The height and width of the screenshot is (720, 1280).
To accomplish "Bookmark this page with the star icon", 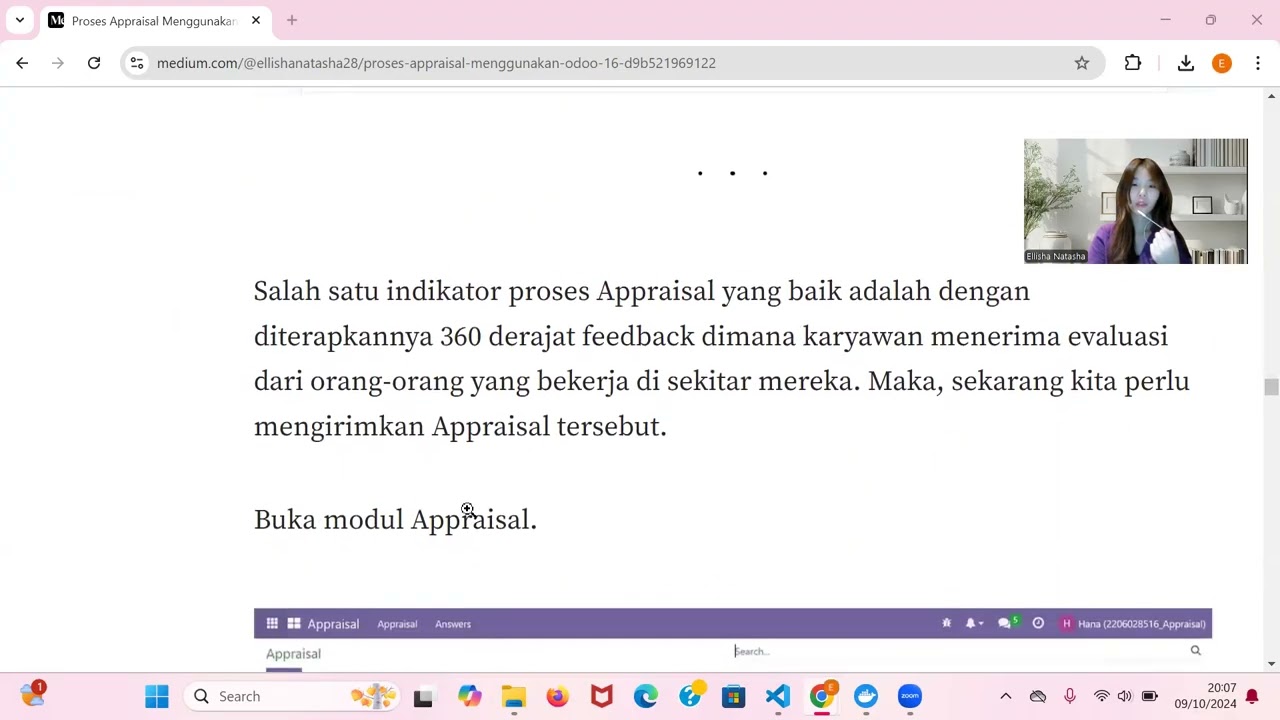I will click(1082, 63).
